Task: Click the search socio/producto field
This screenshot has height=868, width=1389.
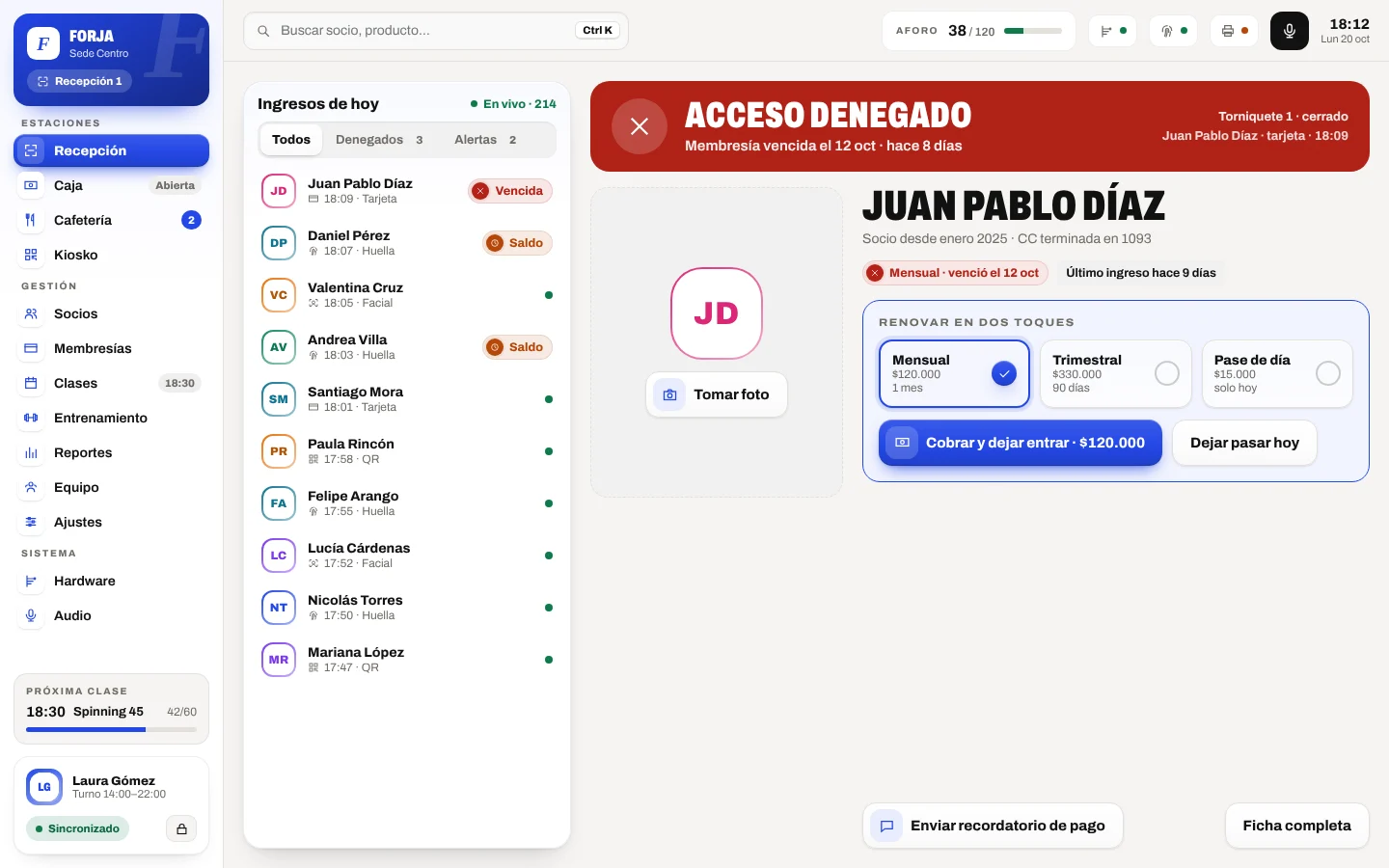Action: pos(436,31)
